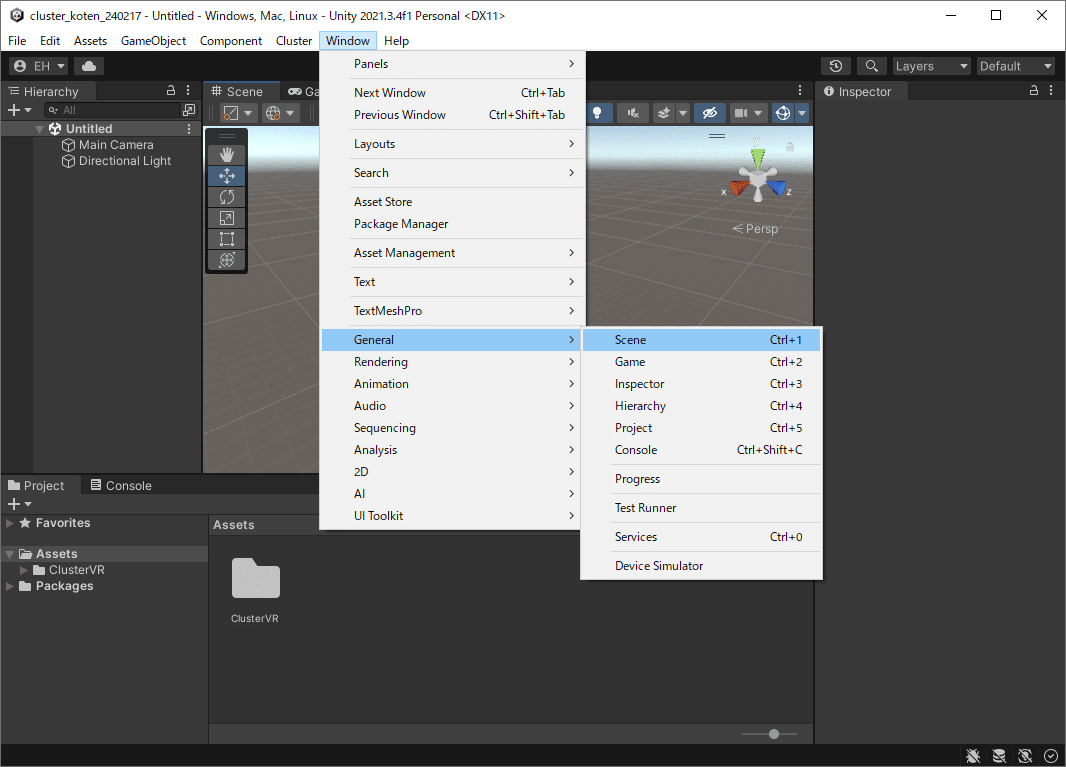The image size is (1066, 767).
Task: Click the scene grid globe icon
Action: pyautogui.click(x=273, y=113)
